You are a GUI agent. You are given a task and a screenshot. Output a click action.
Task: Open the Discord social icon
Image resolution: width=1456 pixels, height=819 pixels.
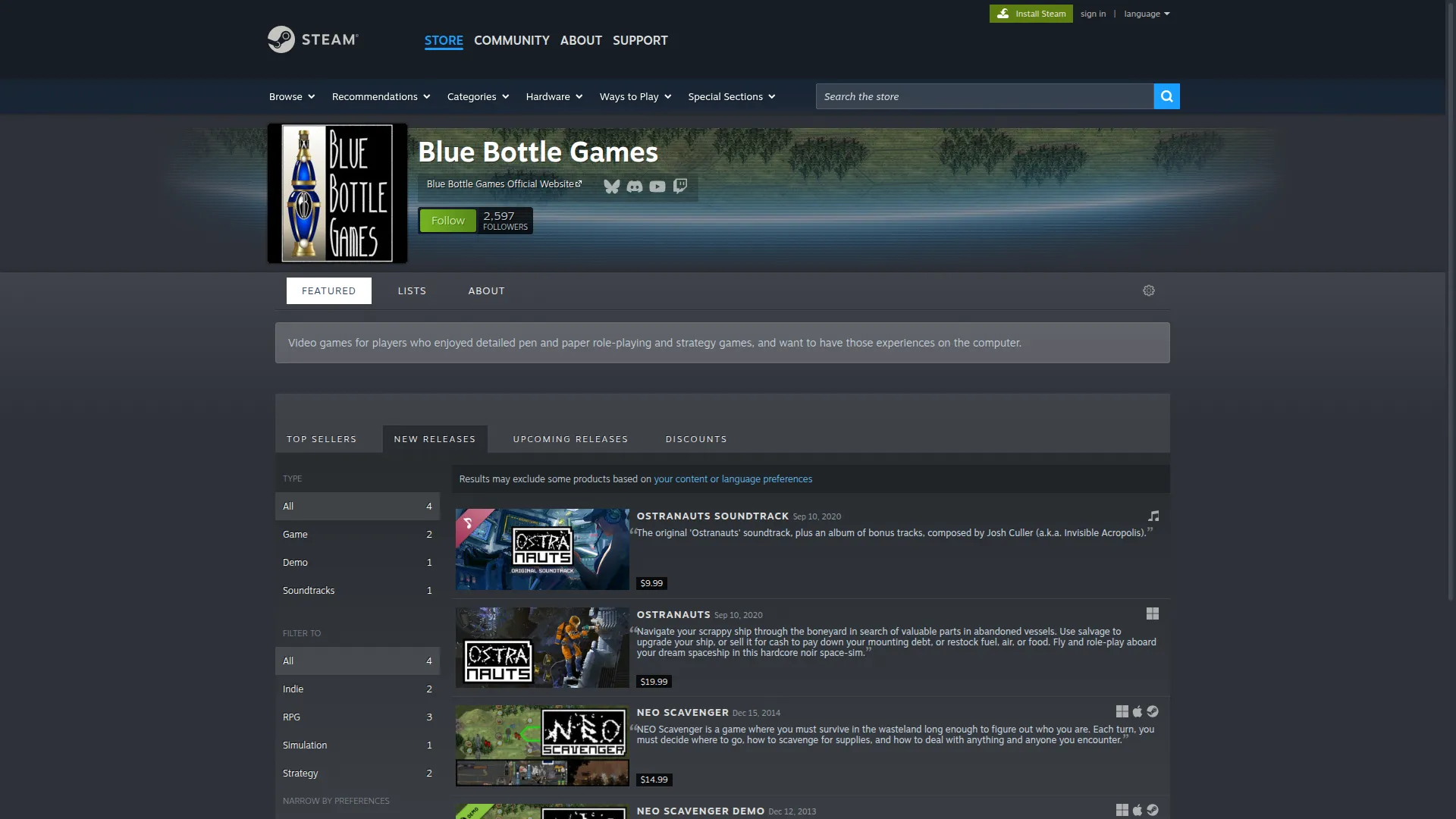tap(635, 187)
